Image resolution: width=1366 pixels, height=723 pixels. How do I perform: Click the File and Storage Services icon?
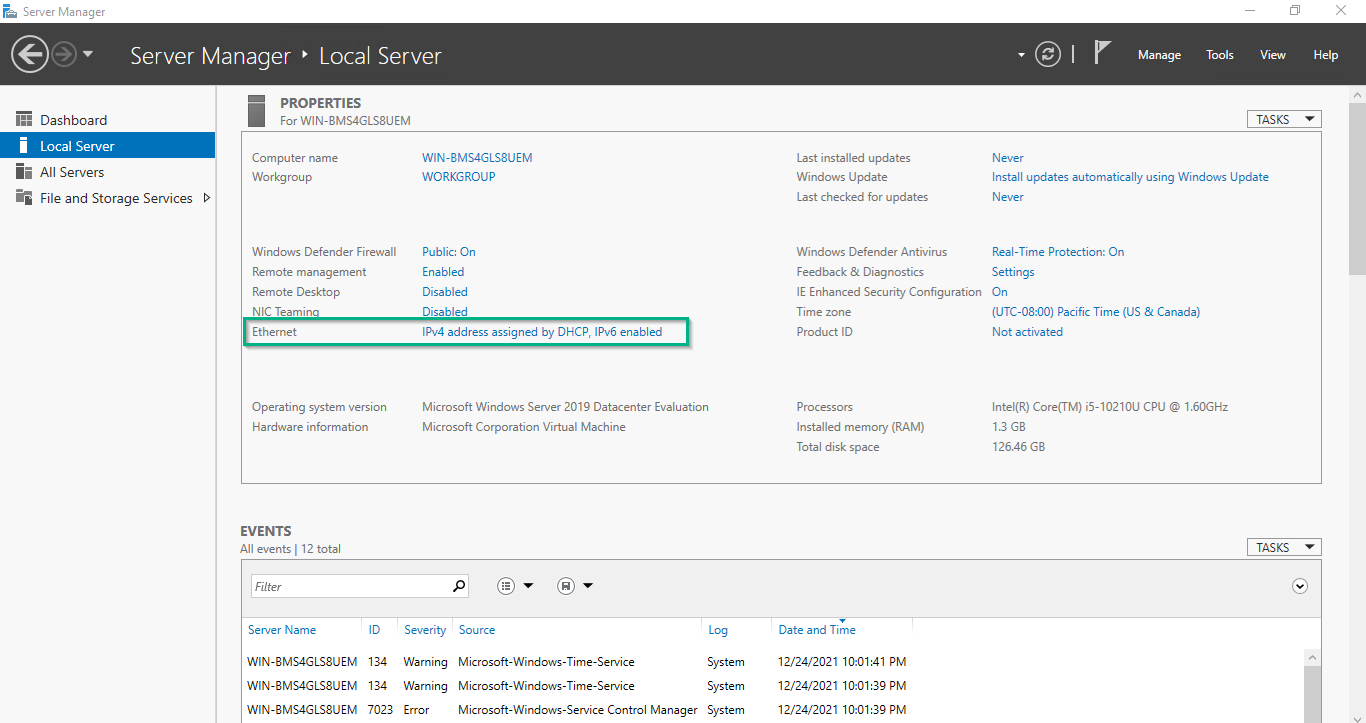[x=24, y=198]
